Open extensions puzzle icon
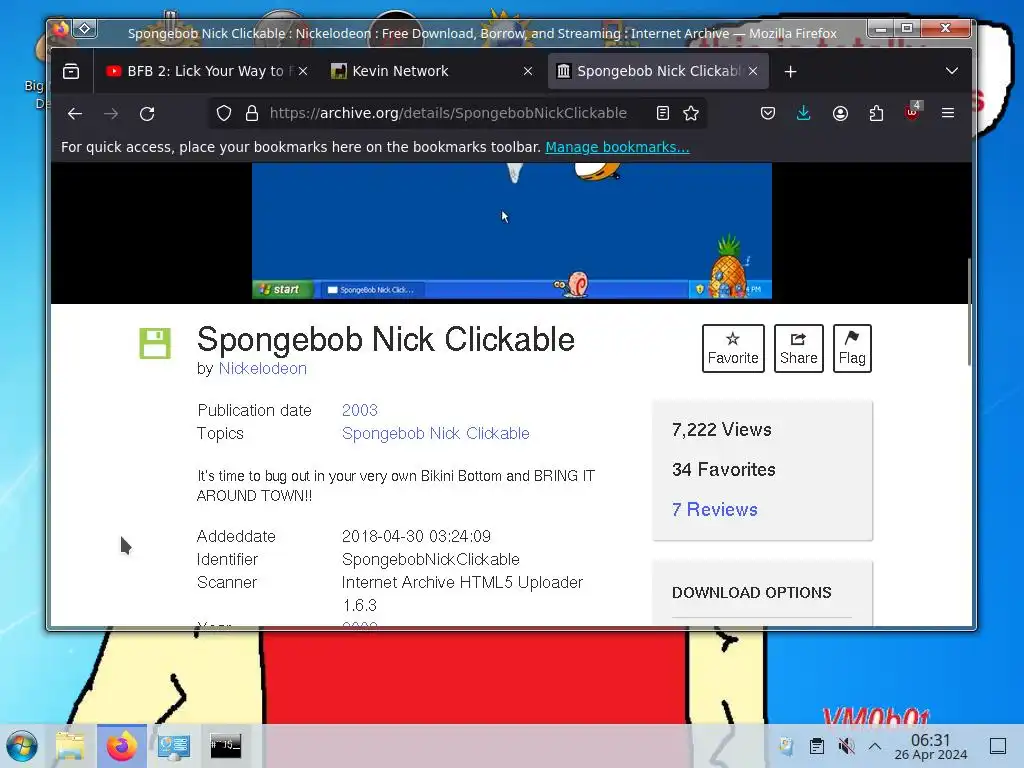1024x768 pixels. tap(876, 114)
